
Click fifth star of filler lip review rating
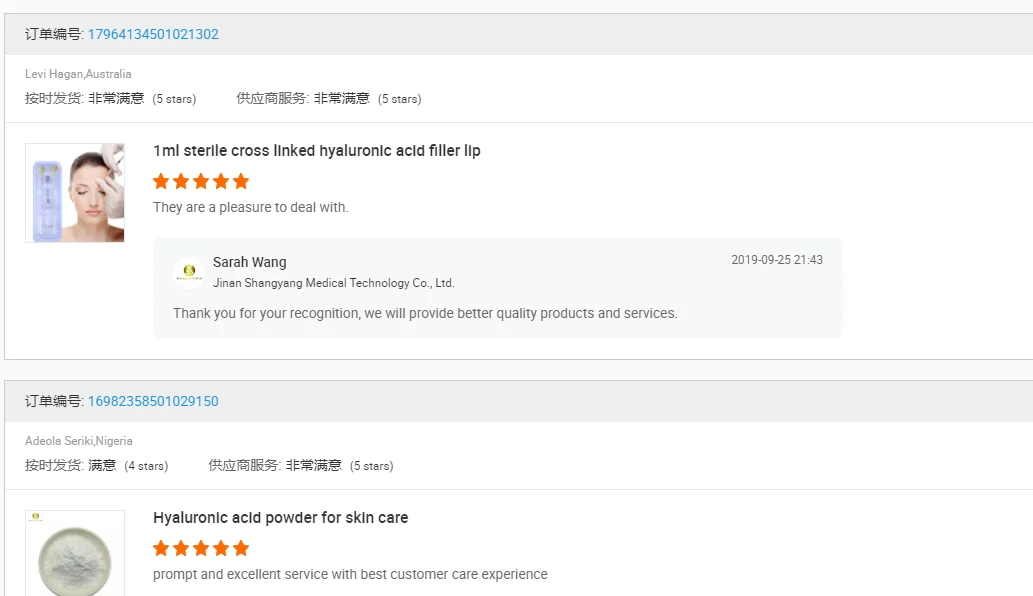[x=241, y=181]
